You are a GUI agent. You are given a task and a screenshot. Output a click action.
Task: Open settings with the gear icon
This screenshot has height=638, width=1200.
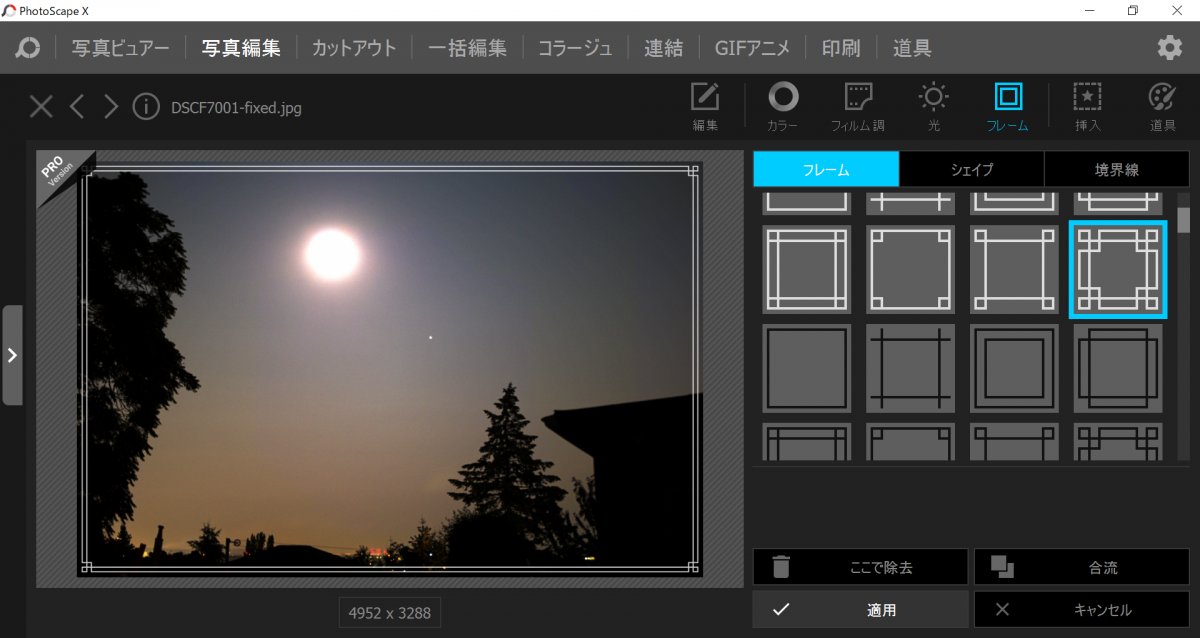coord(1169,48)
